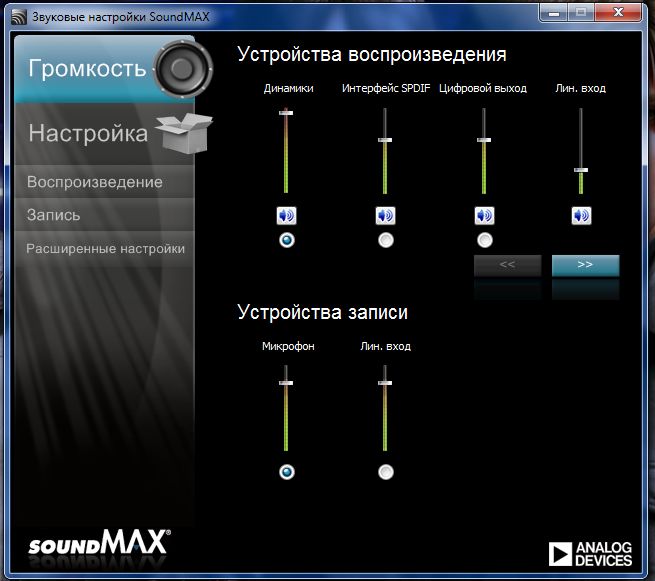Show previous playback devices with << button

point(508,265)
